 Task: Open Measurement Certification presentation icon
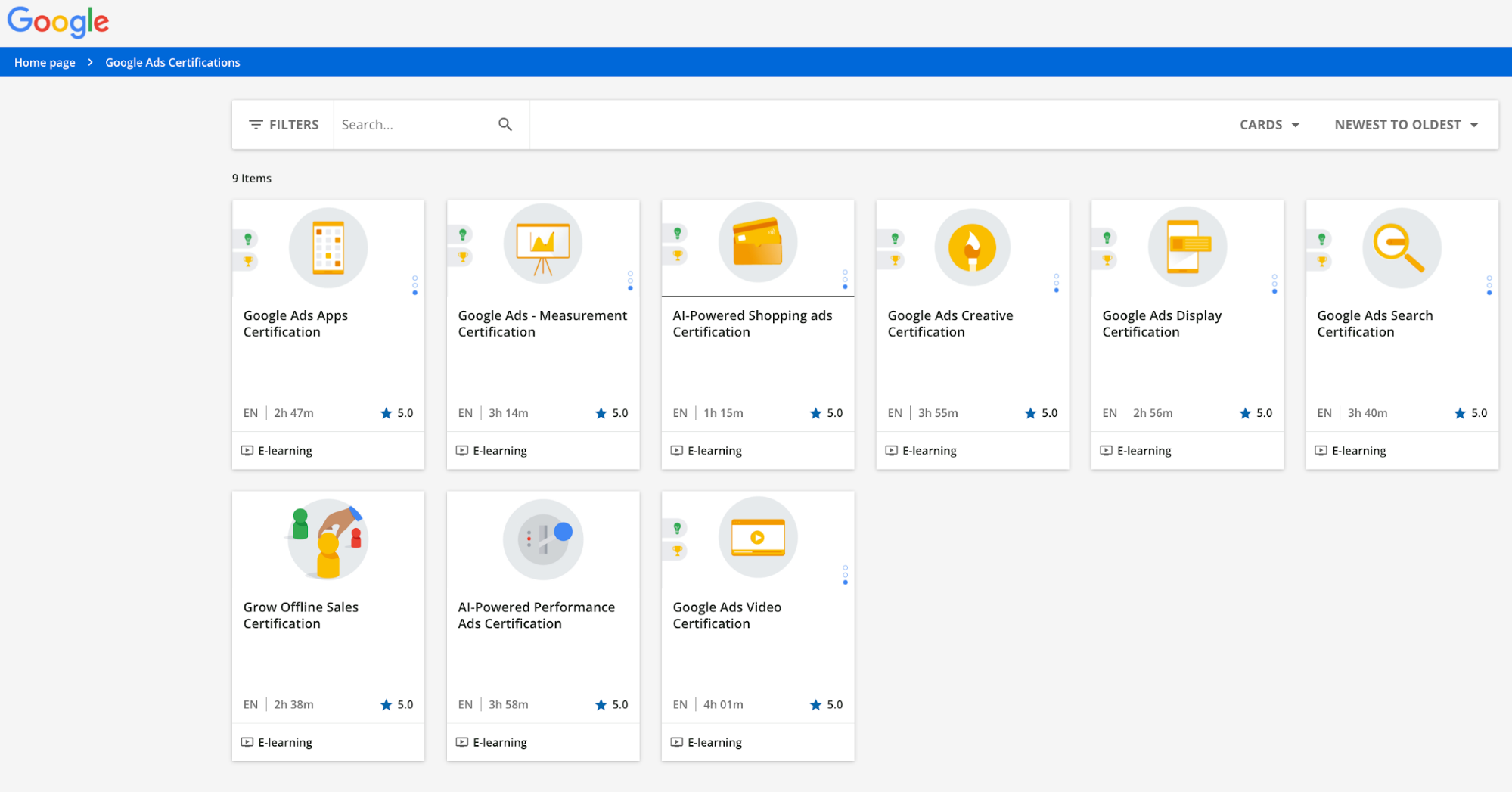[543, 244]
